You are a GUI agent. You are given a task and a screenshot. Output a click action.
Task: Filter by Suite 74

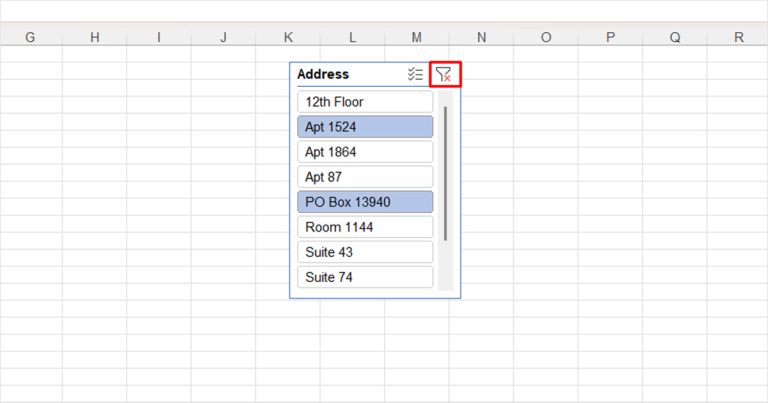pyautogui.click(x=365, y=277)
